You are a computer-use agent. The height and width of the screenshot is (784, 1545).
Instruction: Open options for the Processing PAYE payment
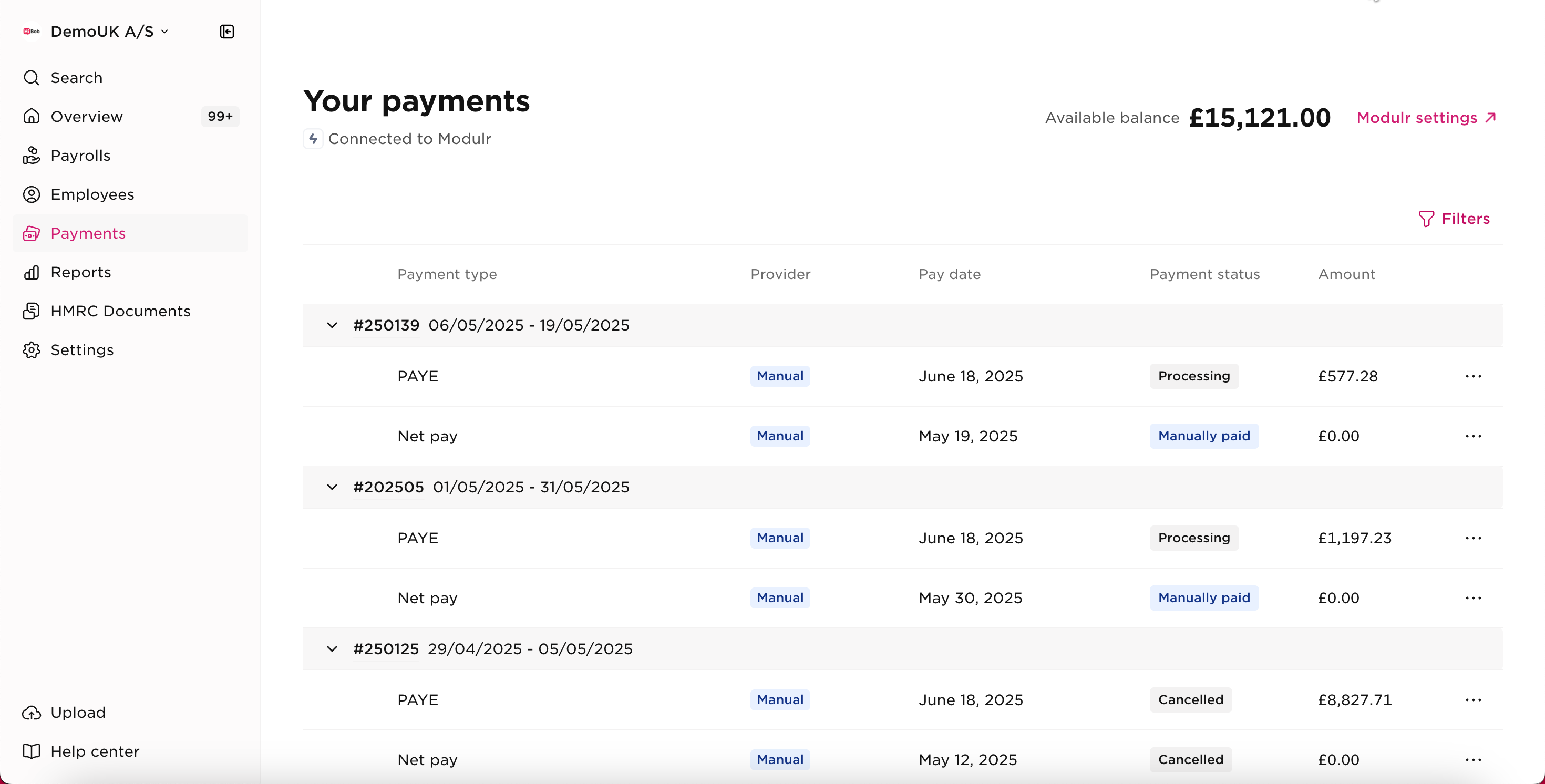click(1474, 376)
